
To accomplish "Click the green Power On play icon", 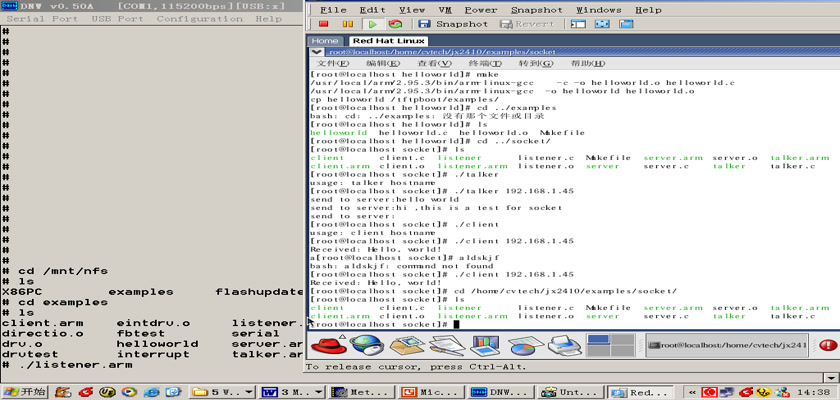I will click(x=372, y=24).
